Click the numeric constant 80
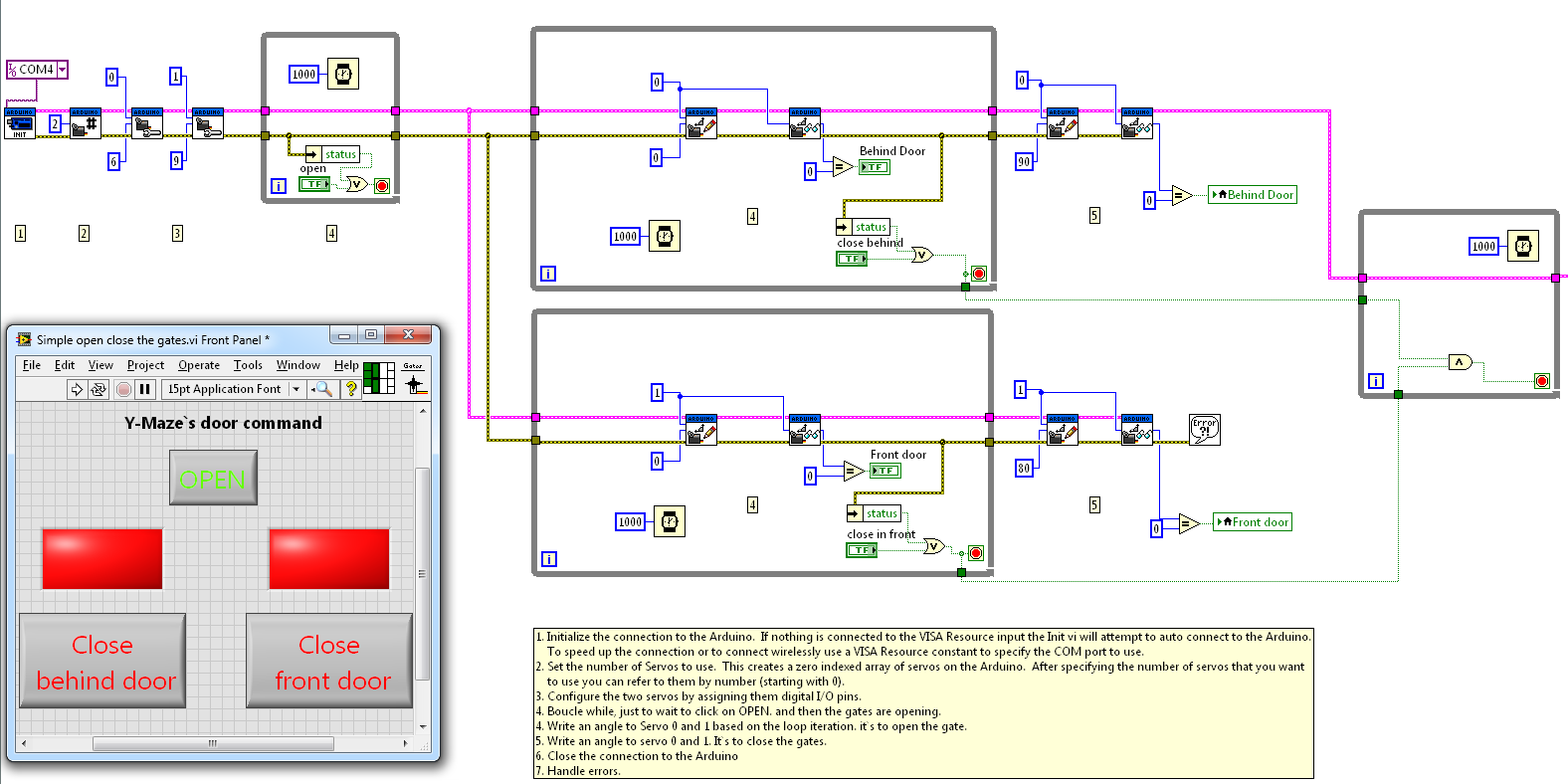Viewport: 1568px width, 784px height. click(x=1024, y=468)
